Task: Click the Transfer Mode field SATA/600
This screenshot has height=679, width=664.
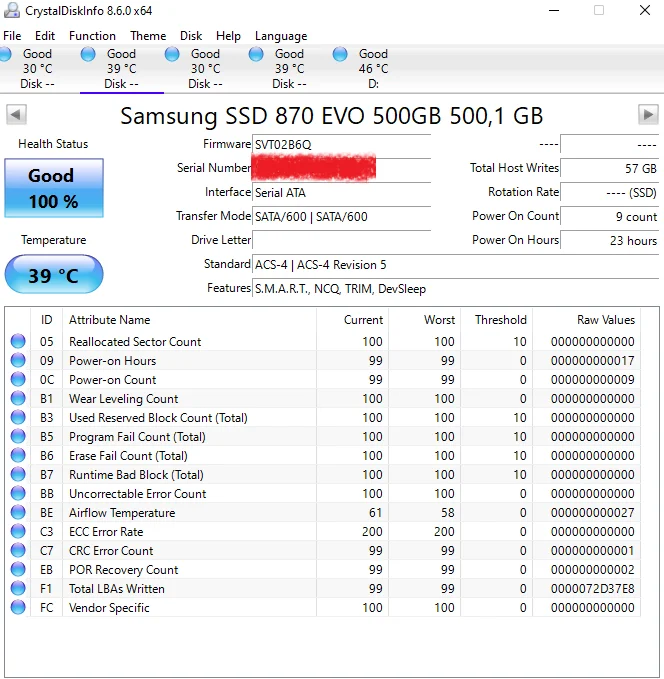Action: (341, 217)
